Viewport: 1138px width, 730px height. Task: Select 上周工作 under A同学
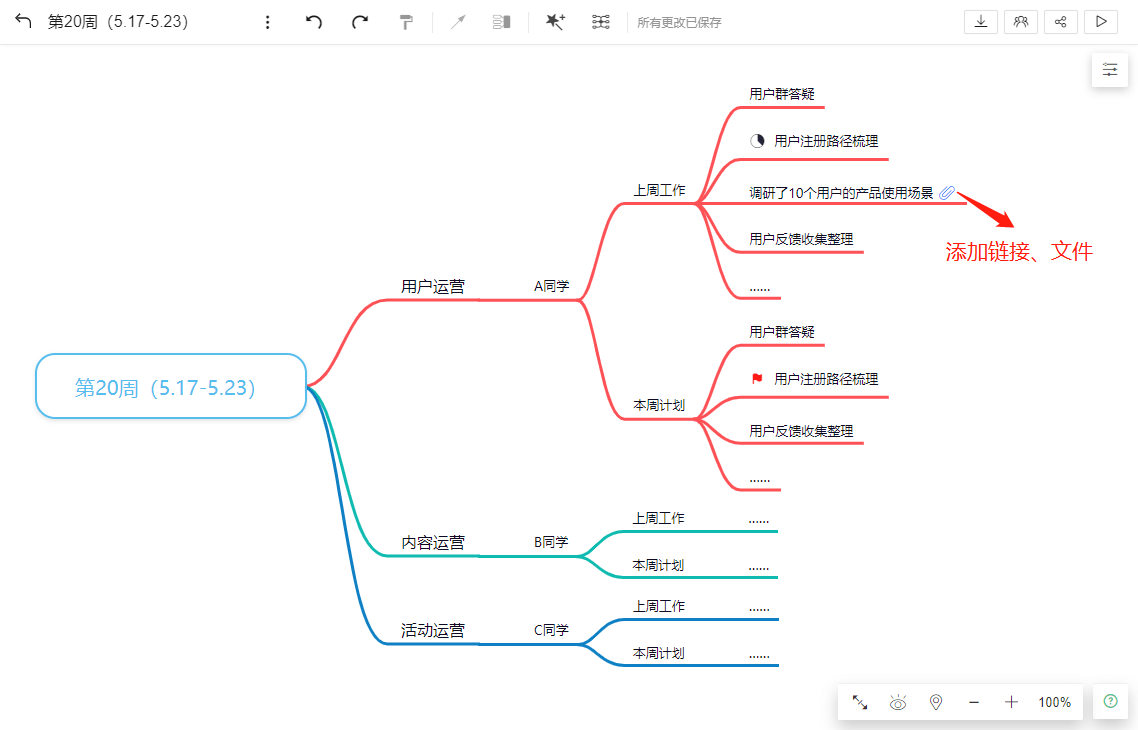(659, 191)
